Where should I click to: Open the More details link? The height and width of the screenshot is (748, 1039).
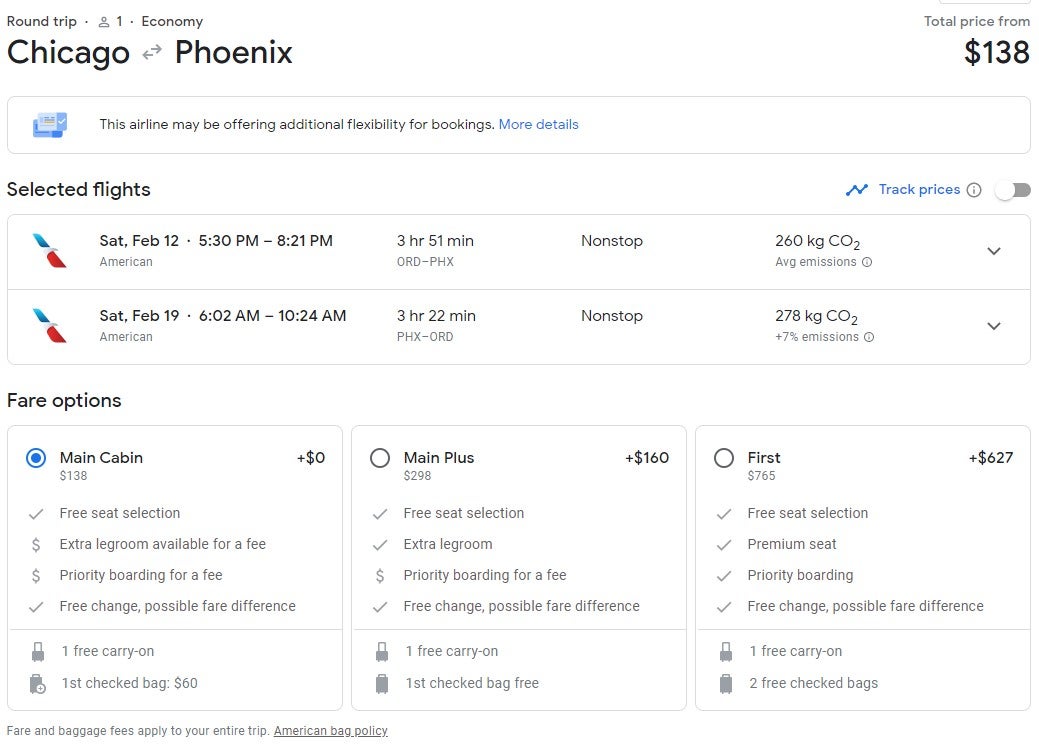coord(539,124)
